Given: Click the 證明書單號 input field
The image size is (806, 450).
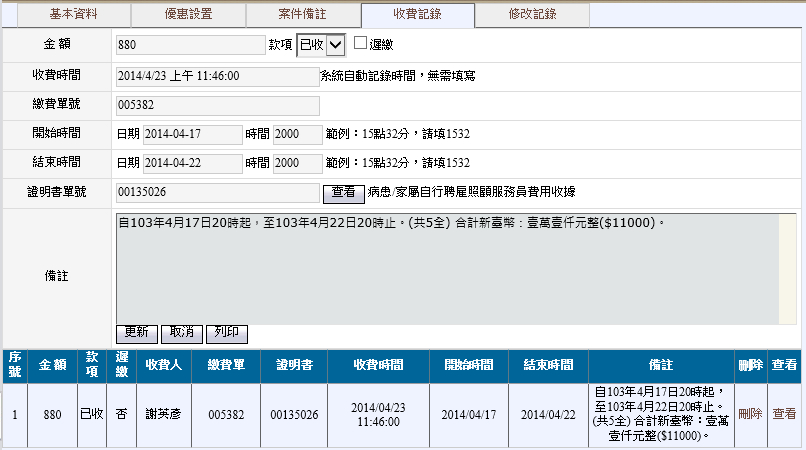Looking at the screenshot, I should click(x=217, y=192).
